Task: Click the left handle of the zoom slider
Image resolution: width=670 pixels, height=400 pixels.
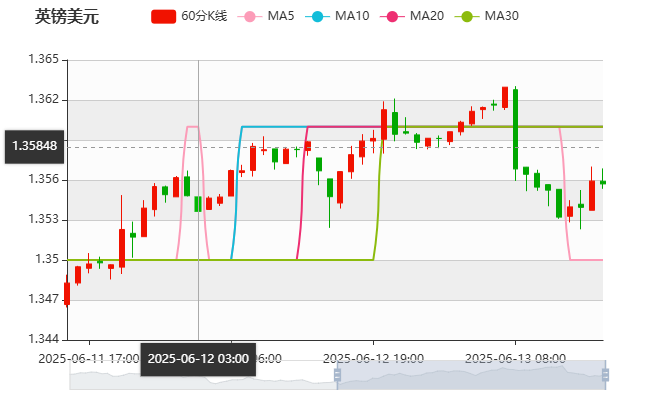Action: pyautogui.click(x=335, y=376)
